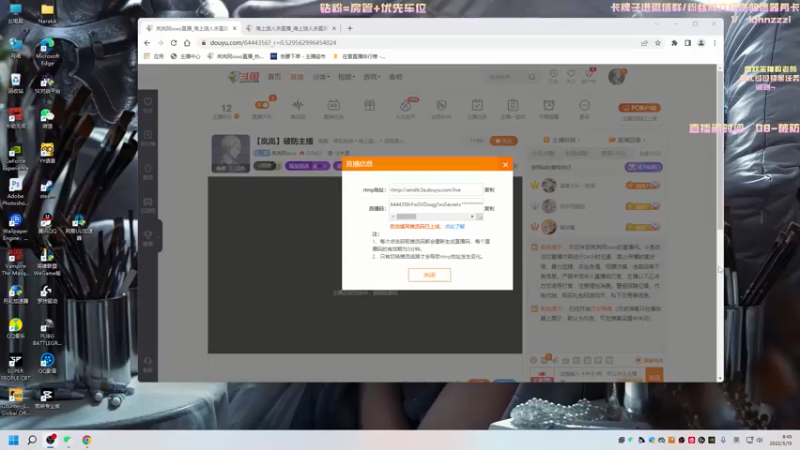Close the first browser tab
The height and width of the screenshot is (450, 800).
pyautogui.click(x=235, y=29)
